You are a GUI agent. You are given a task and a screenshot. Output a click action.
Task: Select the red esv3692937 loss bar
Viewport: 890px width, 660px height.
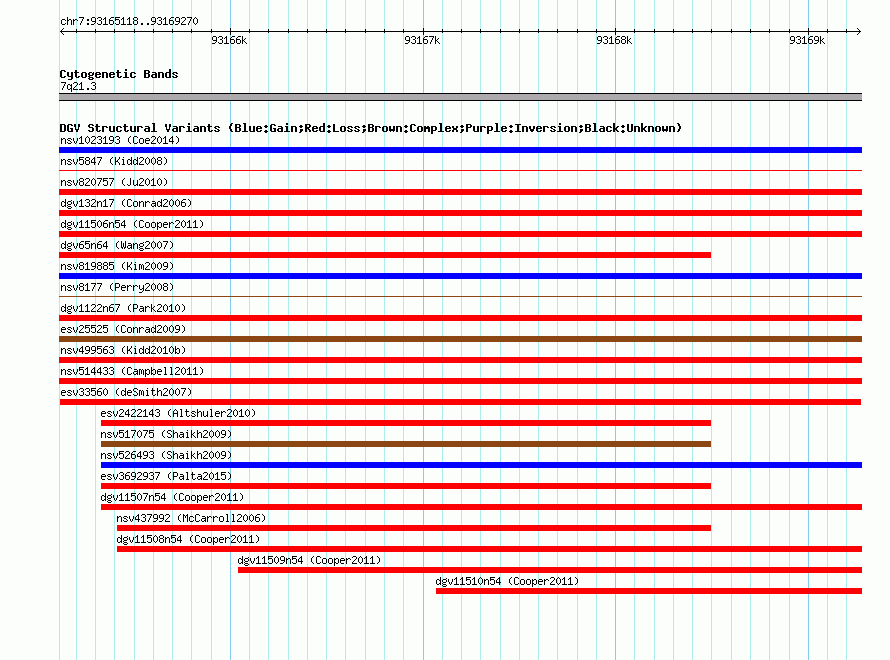pyautogui.click(x=406, y=486)
